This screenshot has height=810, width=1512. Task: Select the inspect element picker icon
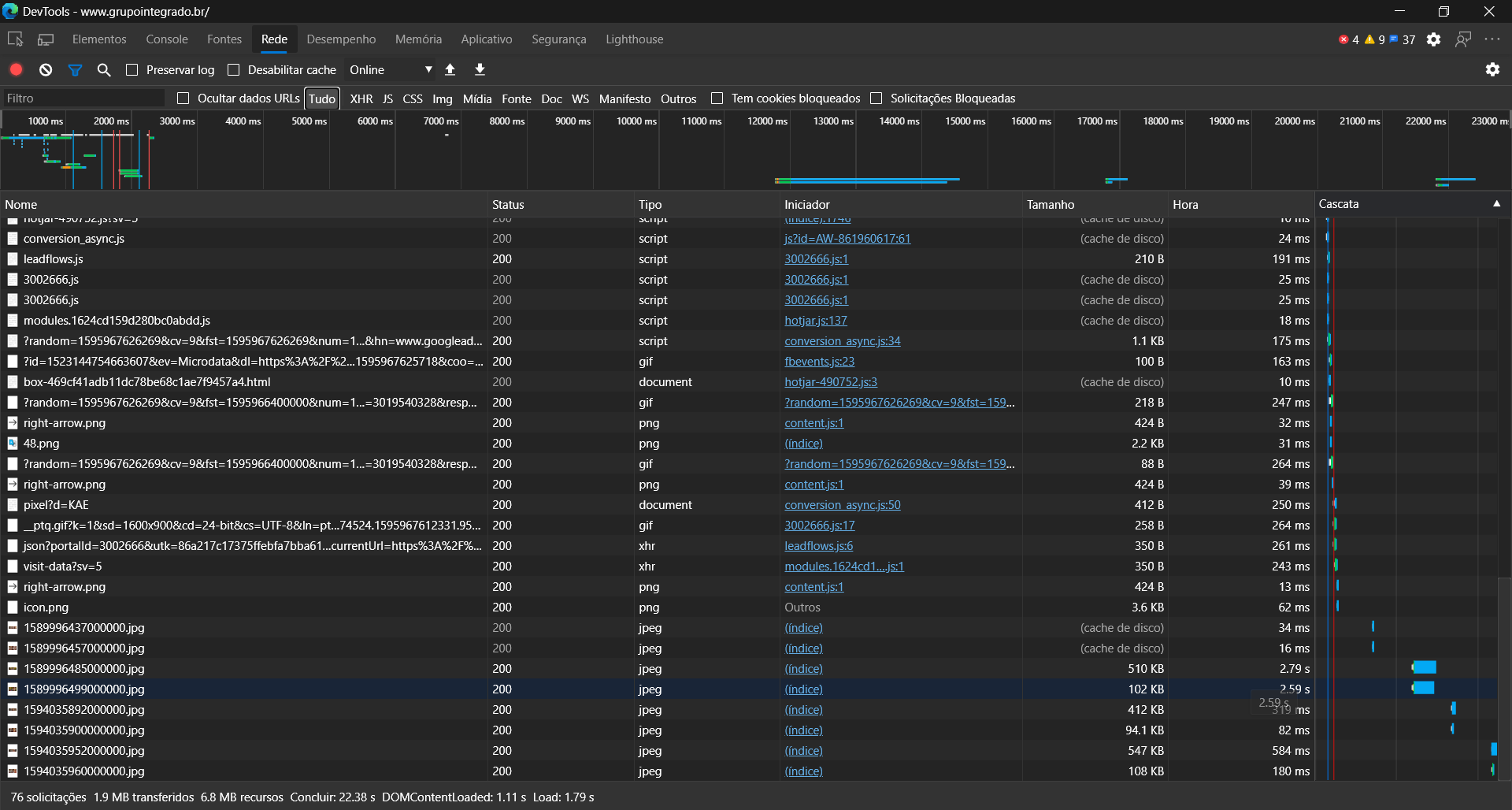pyautogui.click(x=15, y=39)
